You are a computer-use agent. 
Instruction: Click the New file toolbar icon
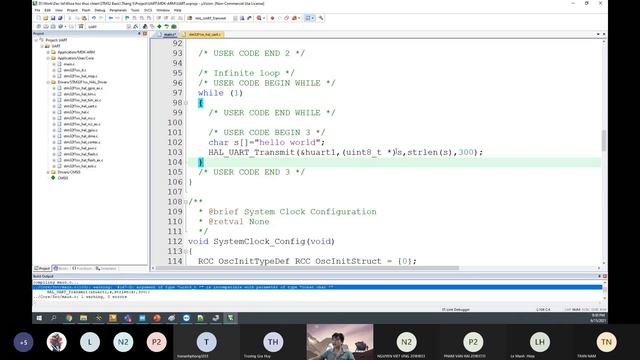pos(38,18)
